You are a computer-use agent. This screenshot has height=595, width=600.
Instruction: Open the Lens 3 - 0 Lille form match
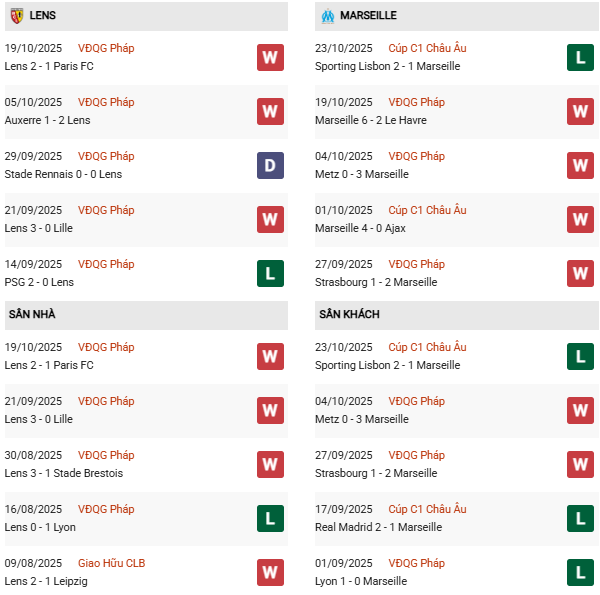click(x=39, y=228)
